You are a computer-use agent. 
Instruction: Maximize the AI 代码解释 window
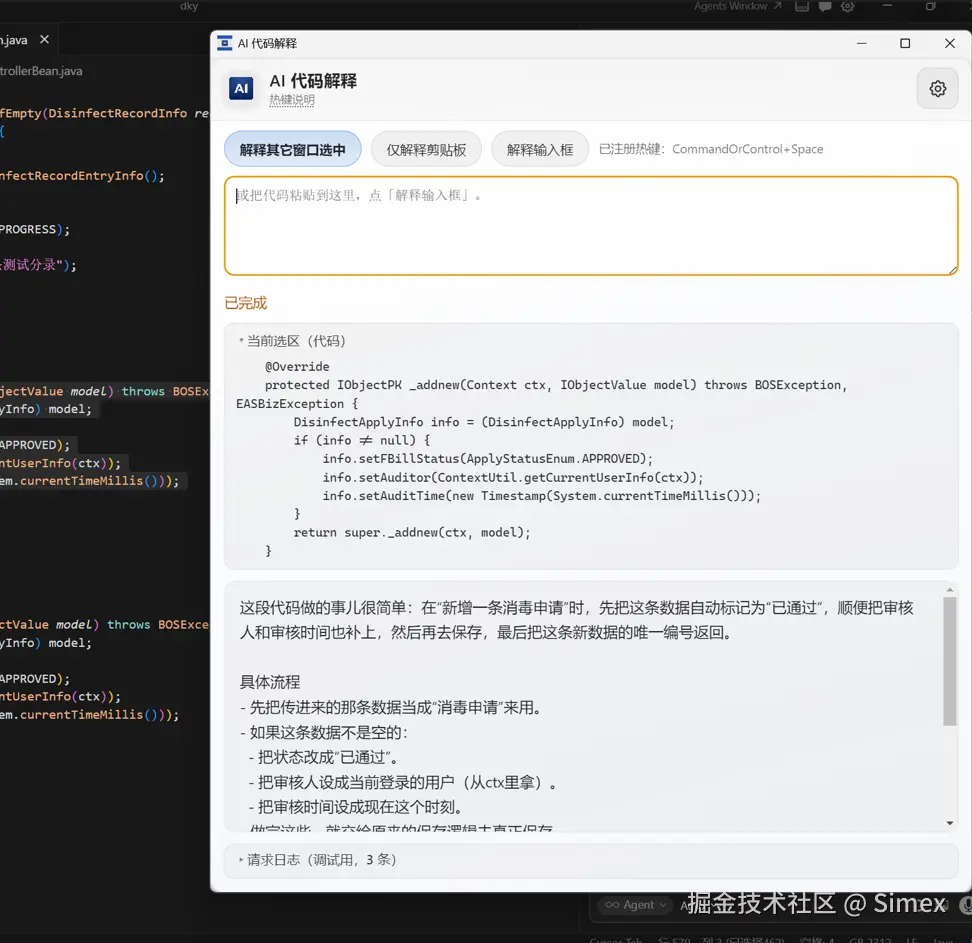pos(905,43)
